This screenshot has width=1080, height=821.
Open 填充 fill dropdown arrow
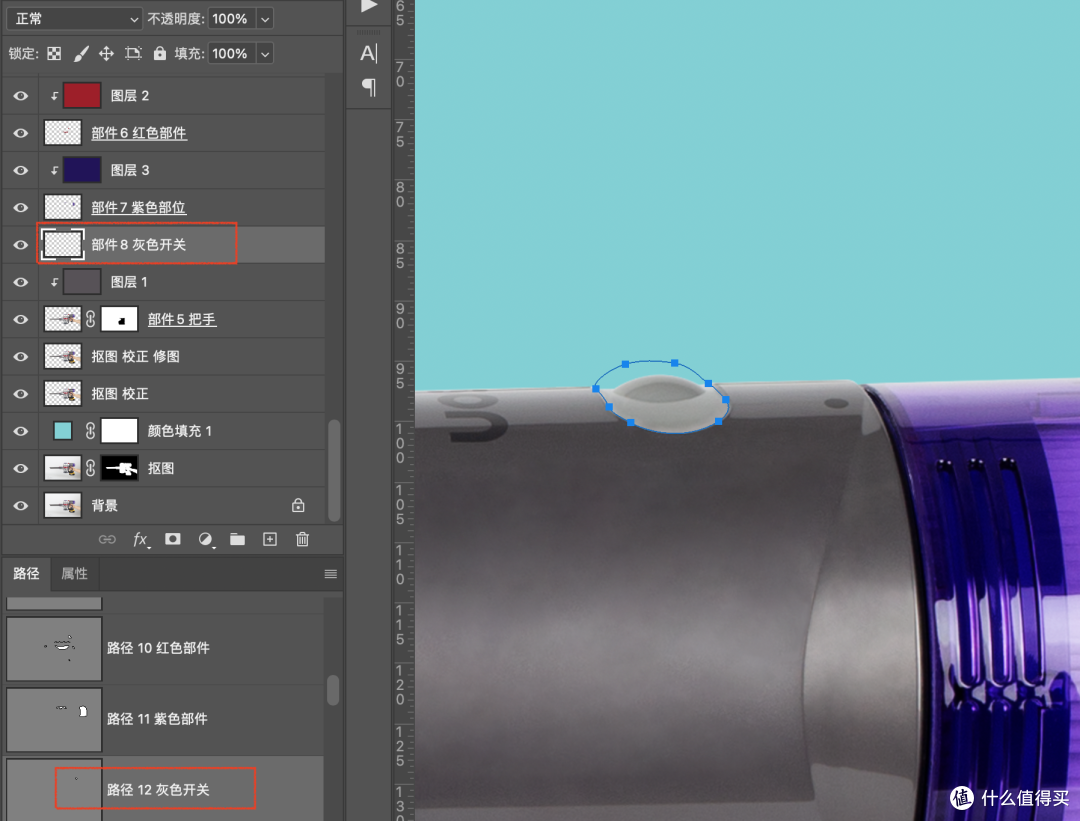(265, 54)
